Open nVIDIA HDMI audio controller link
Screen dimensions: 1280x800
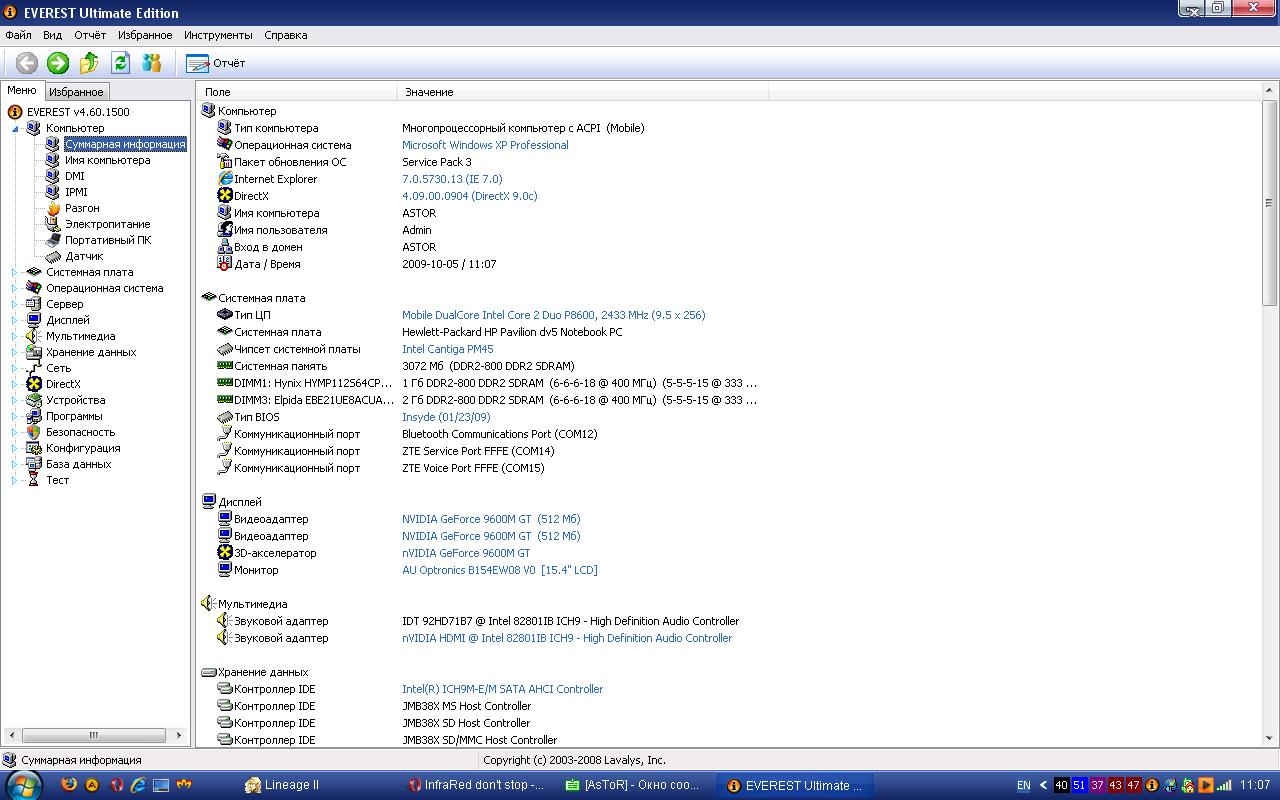pyautogui.click(x=567, y=638)
